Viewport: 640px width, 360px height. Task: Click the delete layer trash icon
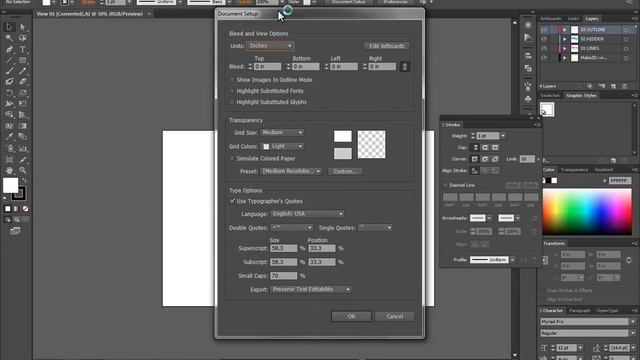point(624,86)
